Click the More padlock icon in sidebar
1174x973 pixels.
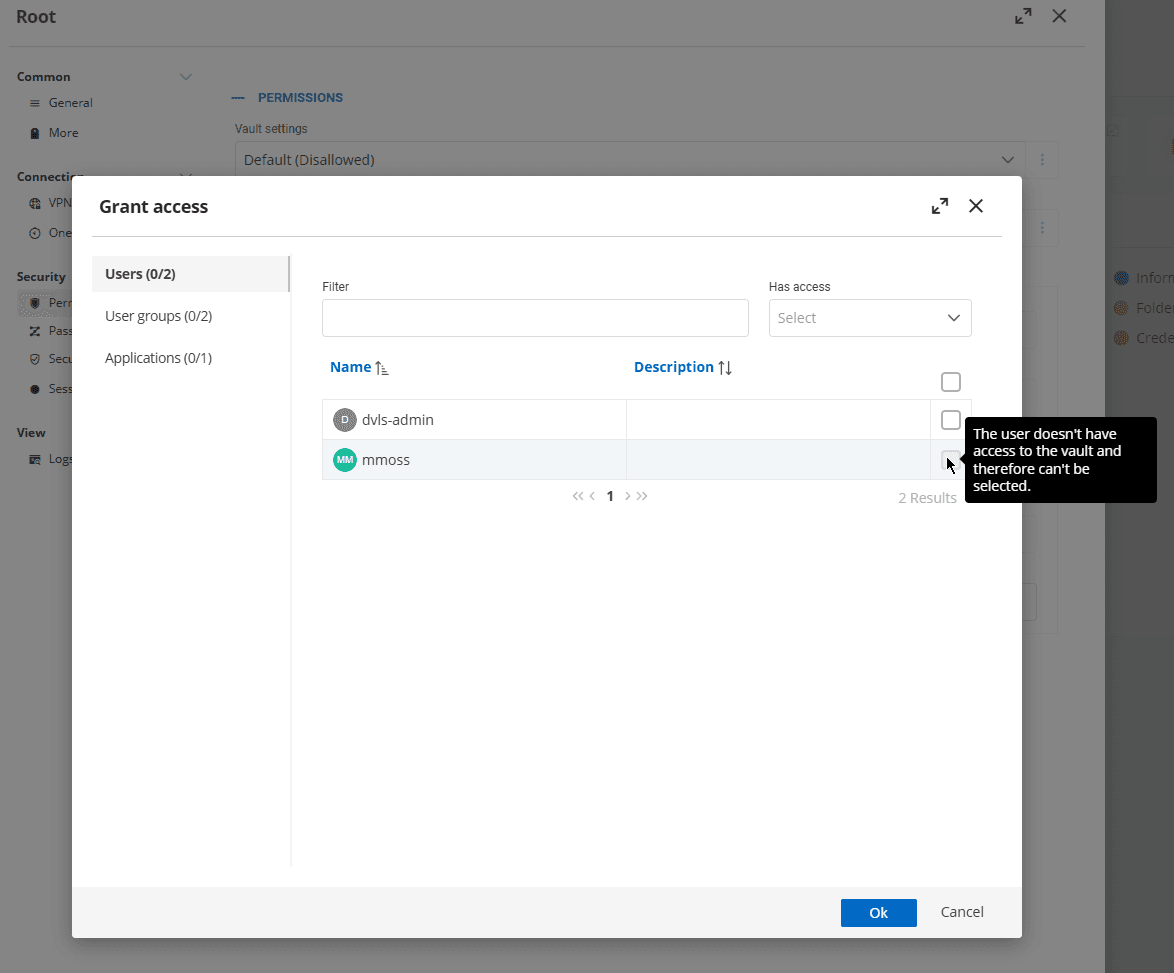35,132
